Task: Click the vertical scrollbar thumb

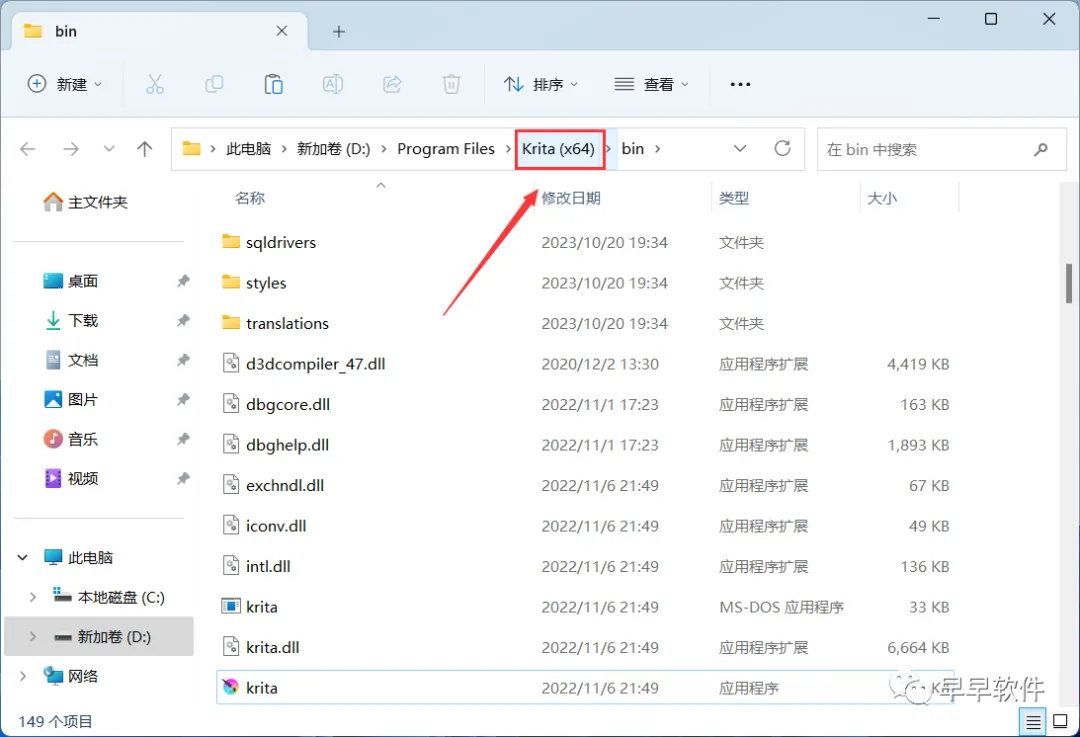Action: 1068,283
